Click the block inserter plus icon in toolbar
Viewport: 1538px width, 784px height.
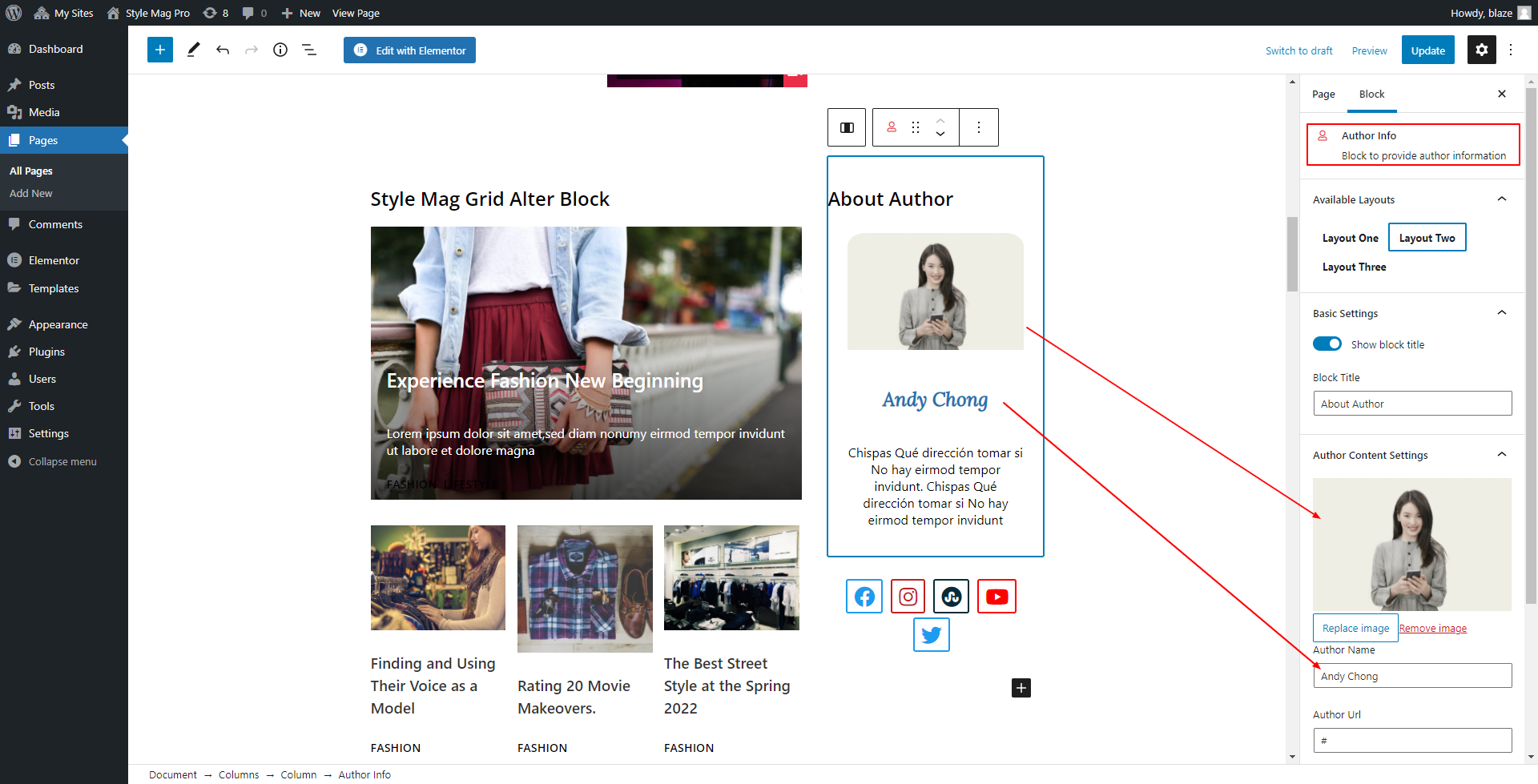pyautogui.click(x=160, y=50)
